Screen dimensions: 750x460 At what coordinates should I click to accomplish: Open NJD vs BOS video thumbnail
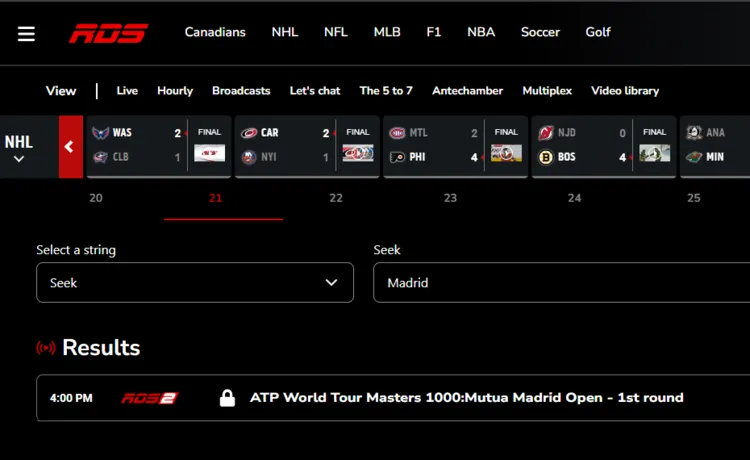(654, 153)
